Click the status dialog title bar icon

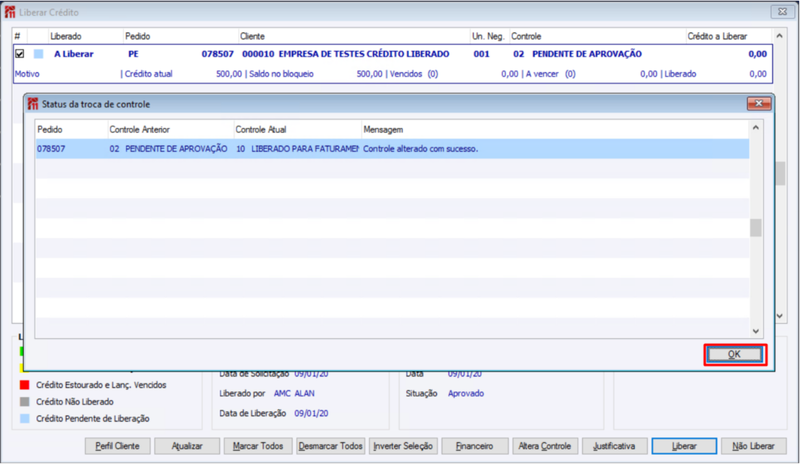coord(33,104)
